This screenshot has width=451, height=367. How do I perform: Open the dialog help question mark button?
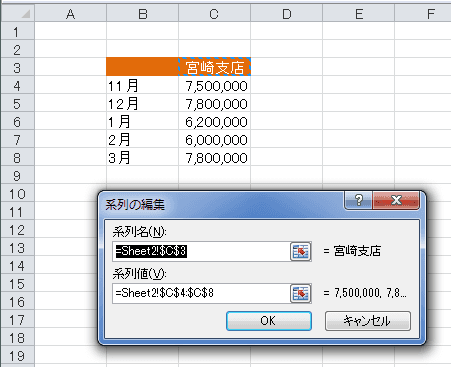[x=358, y=200]
